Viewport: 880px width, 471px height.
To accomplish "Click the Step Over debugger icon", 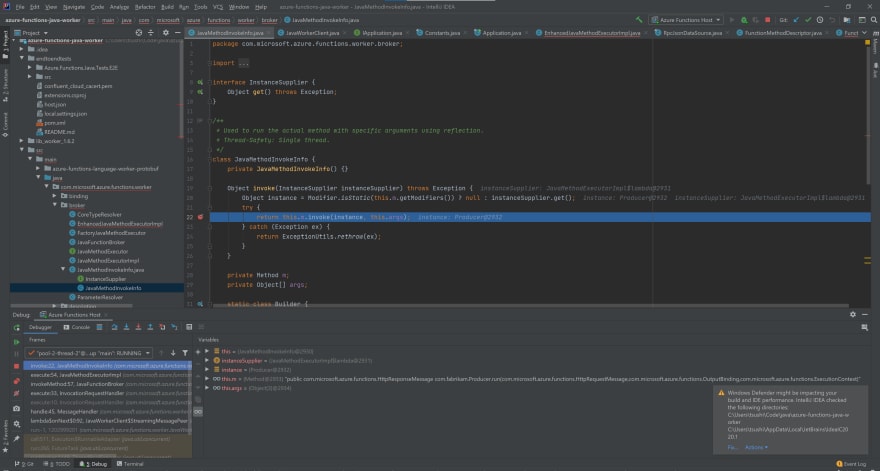I will 114,327.
